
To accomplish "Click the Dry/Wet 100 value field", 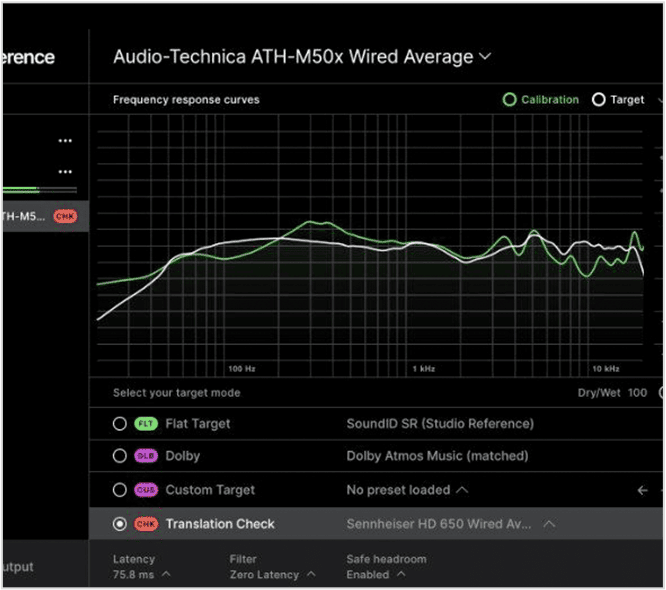I will [637, 393].
